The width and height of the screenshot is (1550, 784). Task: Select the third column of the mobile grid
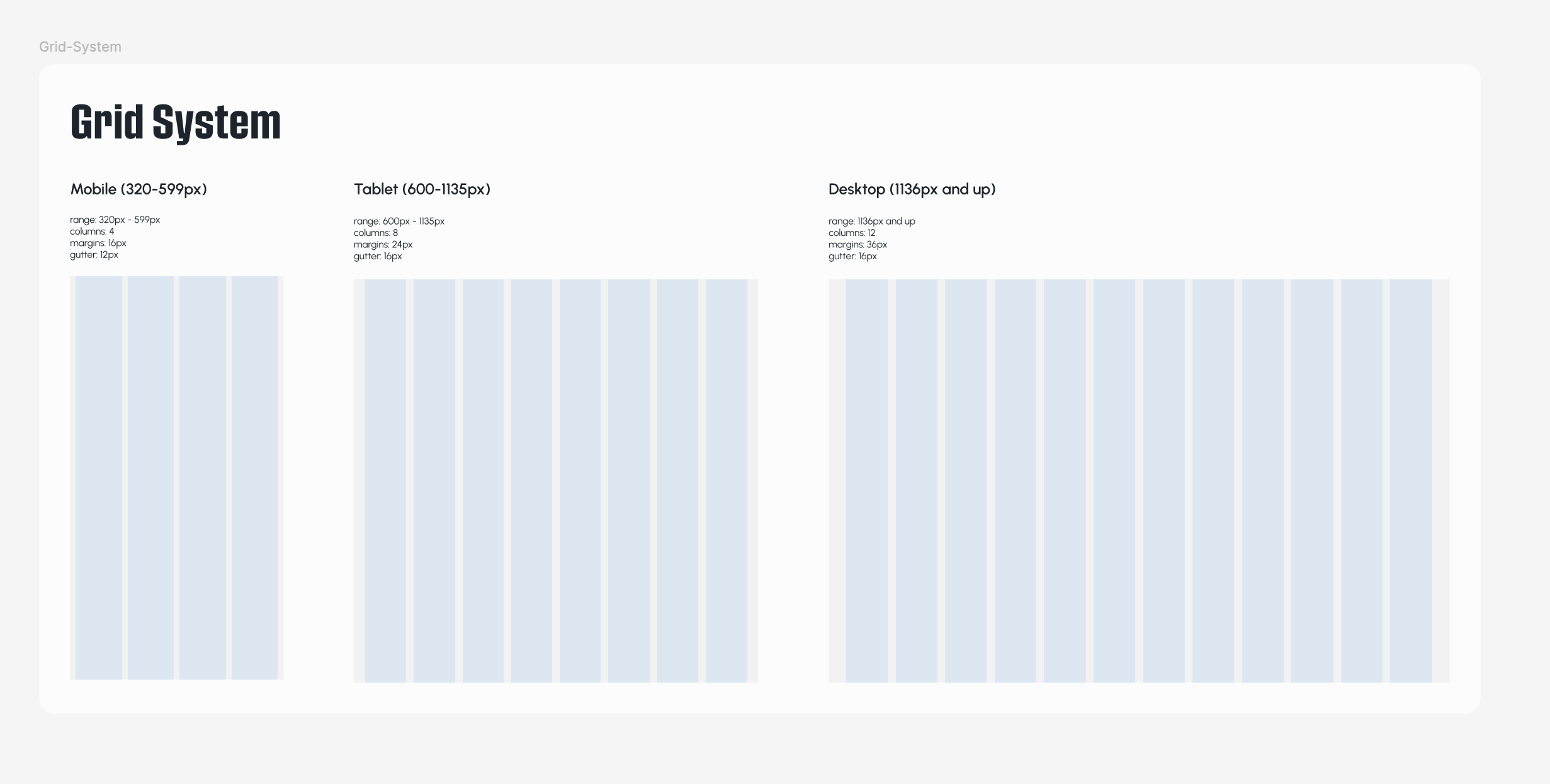(202, 478)
